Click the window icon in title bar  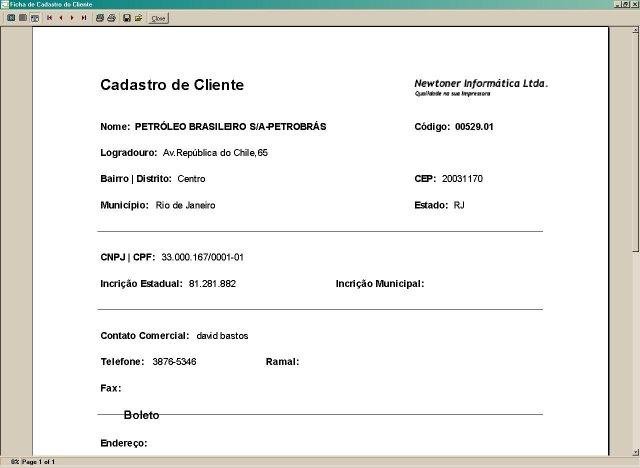point(4,4)
